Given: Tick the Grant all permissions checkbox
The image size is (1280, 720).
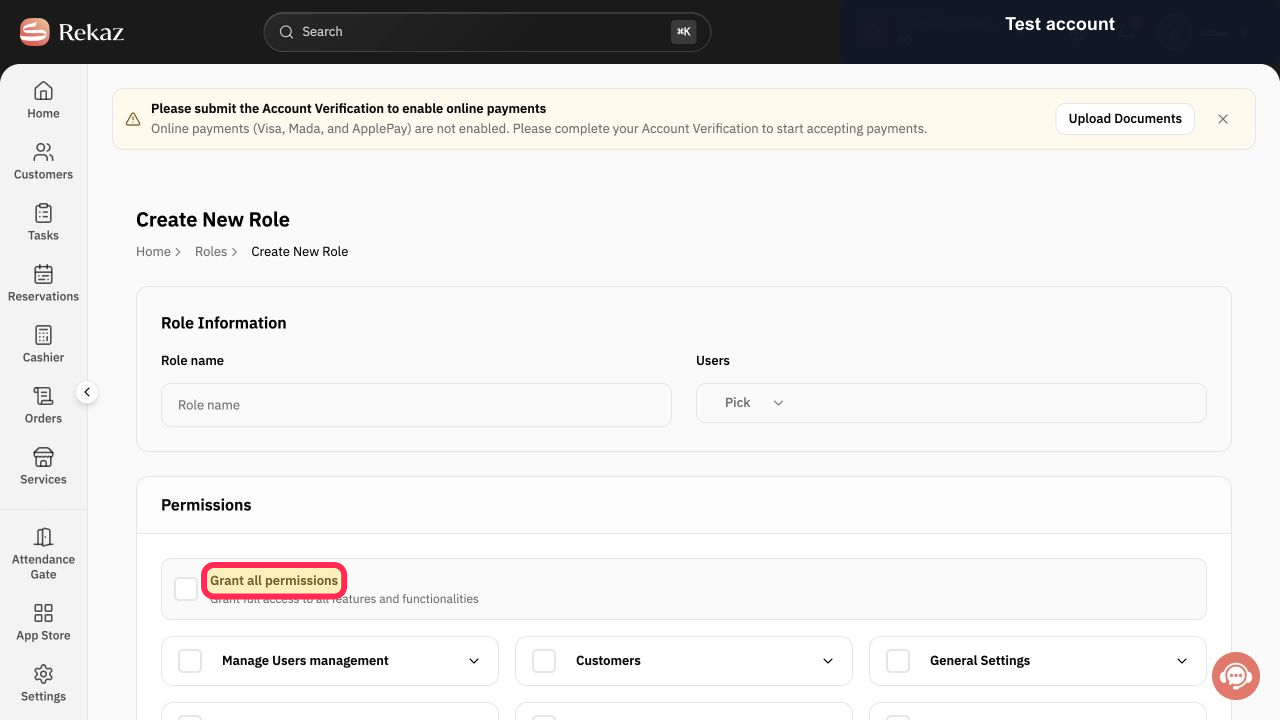Looking at the screenshot, I should (186, 589).
